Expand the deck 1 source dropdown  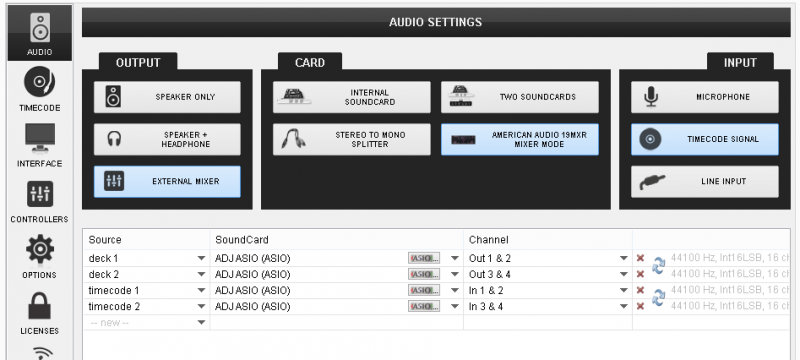[202, 259]
